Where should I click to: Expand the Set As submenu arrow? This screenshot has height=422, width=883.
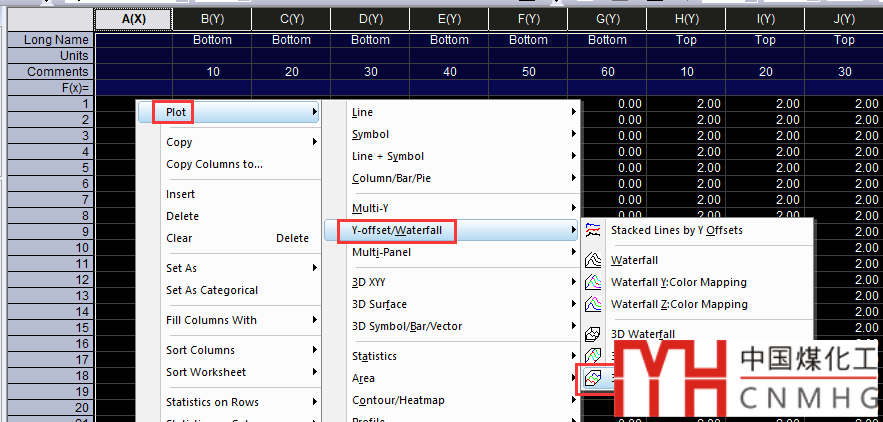(x=315, y=268)
